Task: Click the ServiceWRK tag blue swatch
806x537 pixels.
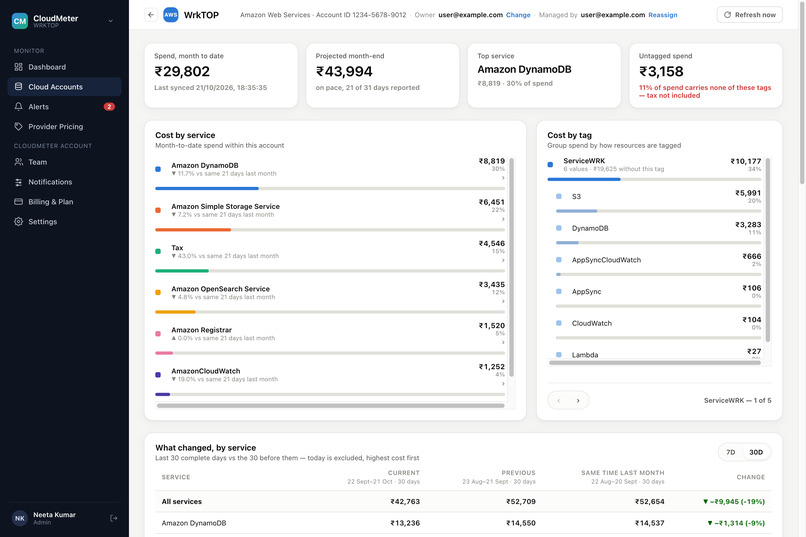Action: [550, 165]
